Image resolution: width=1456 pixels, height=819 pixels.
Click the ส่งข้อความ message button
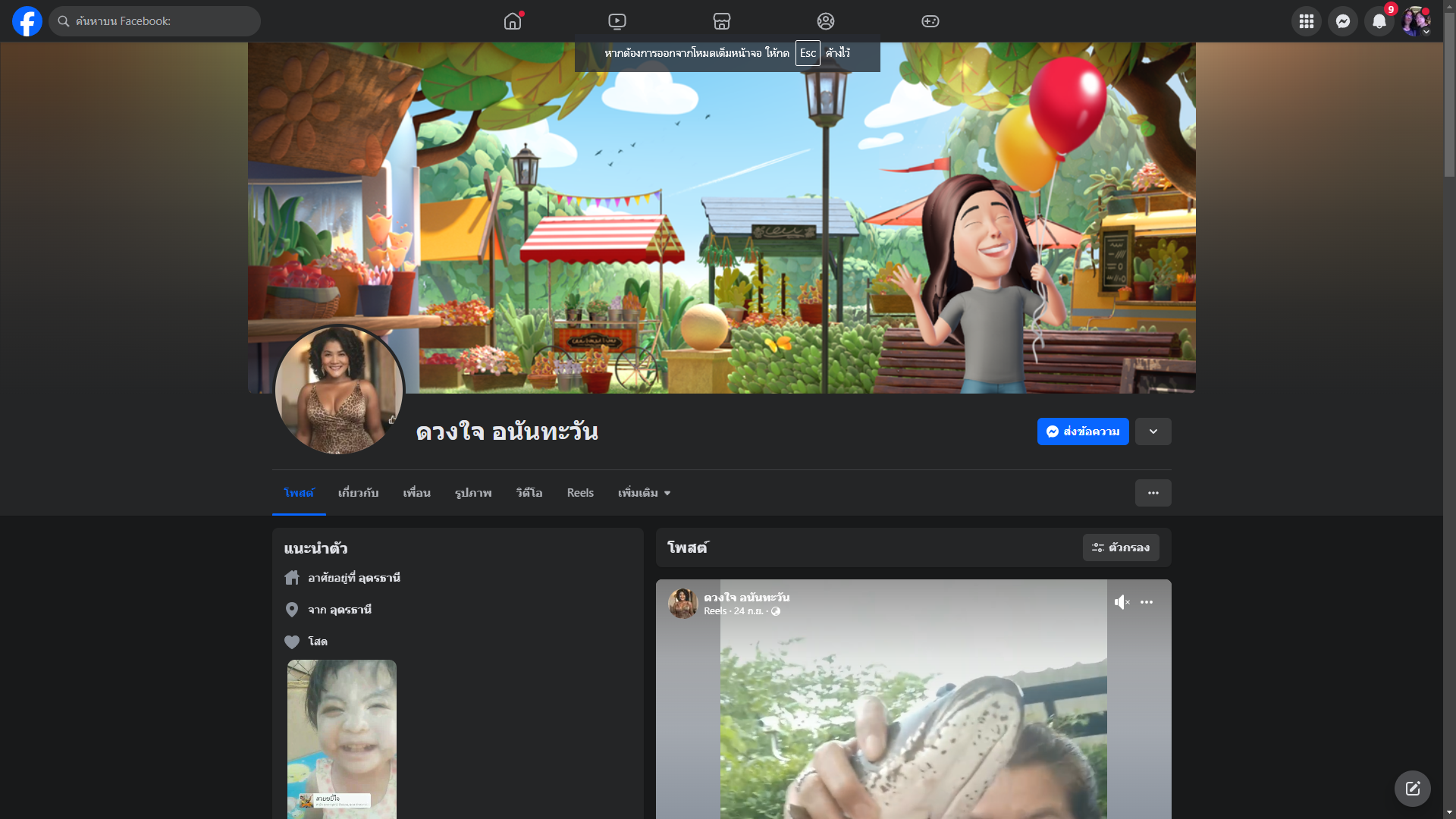1082,431
